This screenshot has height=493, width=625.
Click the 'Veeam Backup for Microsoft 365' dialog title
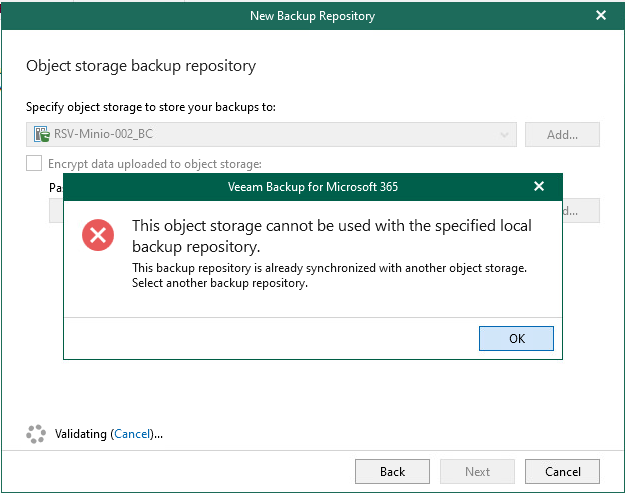(x=313, y=187)
